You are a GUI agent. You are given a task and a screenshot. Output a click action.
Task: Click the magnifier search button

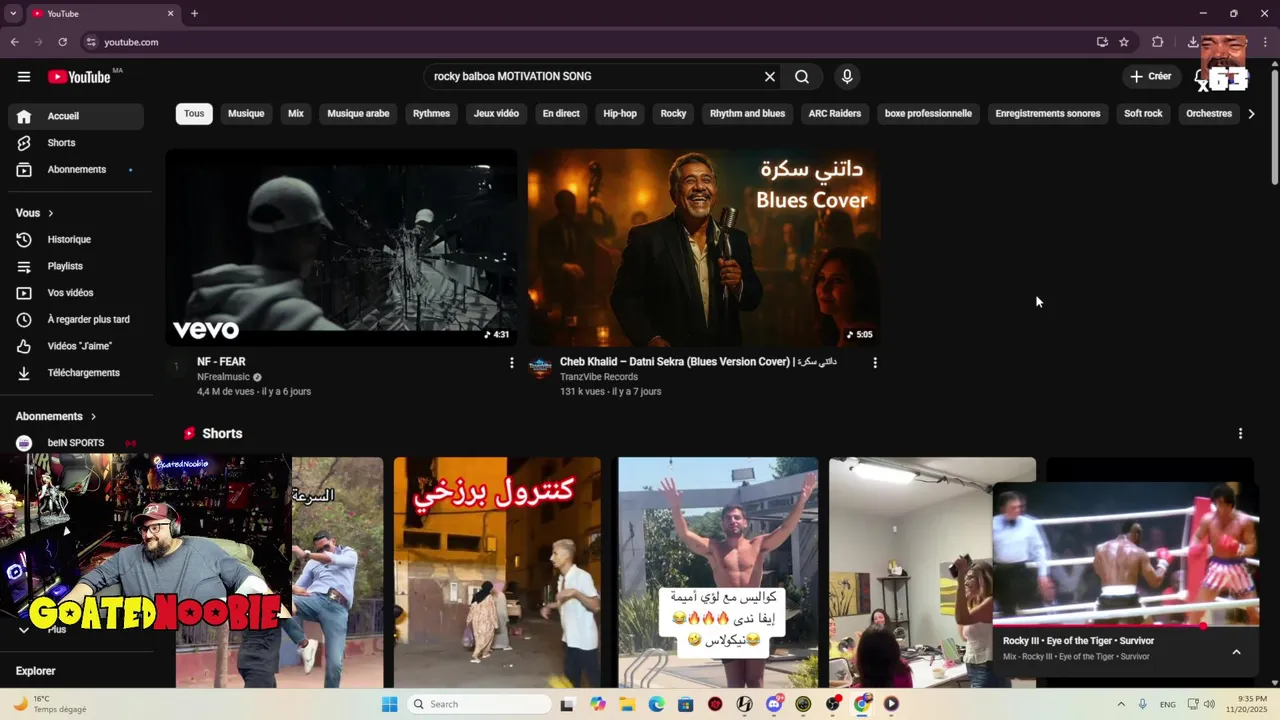pos(802,77)
